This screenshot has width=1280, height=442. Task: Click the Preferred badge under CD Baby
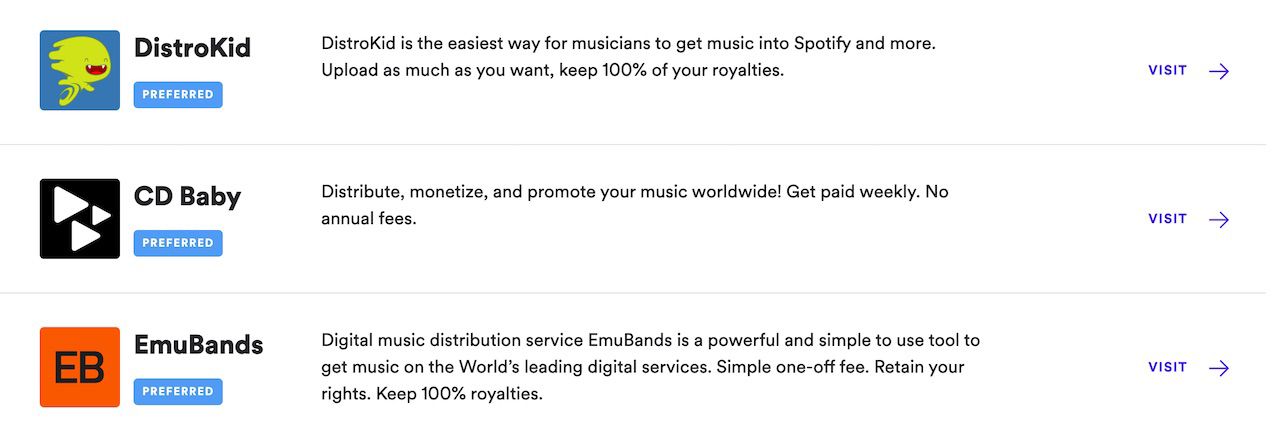[178, 243]
